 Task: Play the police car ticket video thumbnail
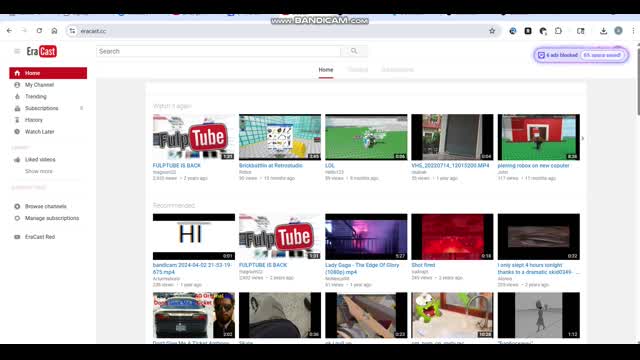194,315
